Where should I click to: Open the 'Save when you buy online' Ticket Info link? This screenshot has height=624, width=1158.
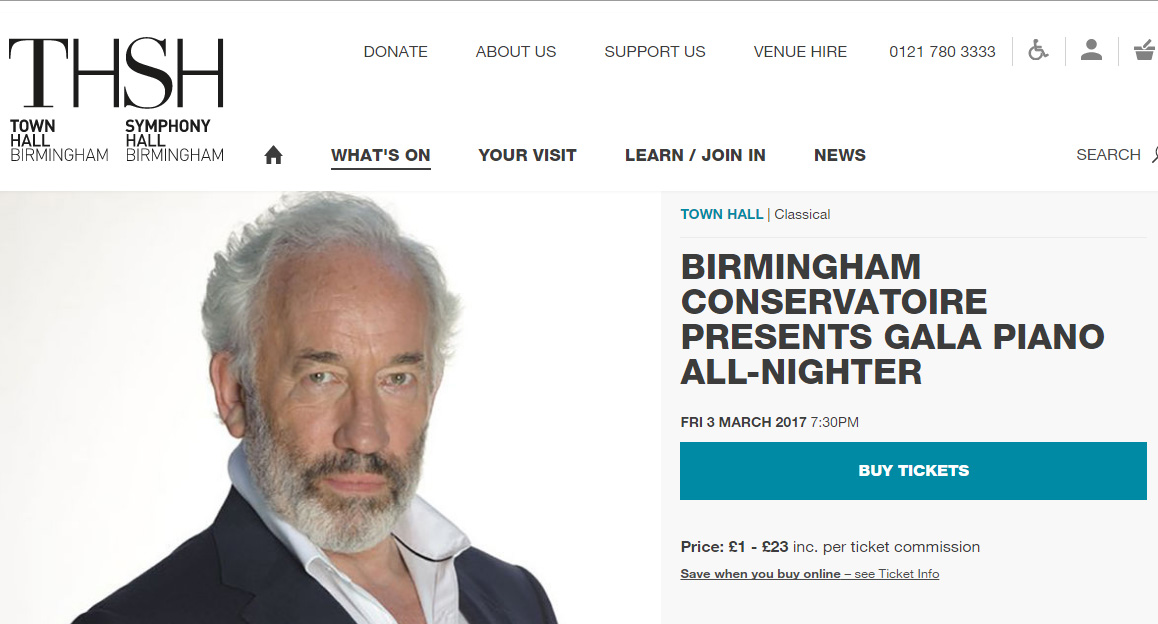point(809,574)
